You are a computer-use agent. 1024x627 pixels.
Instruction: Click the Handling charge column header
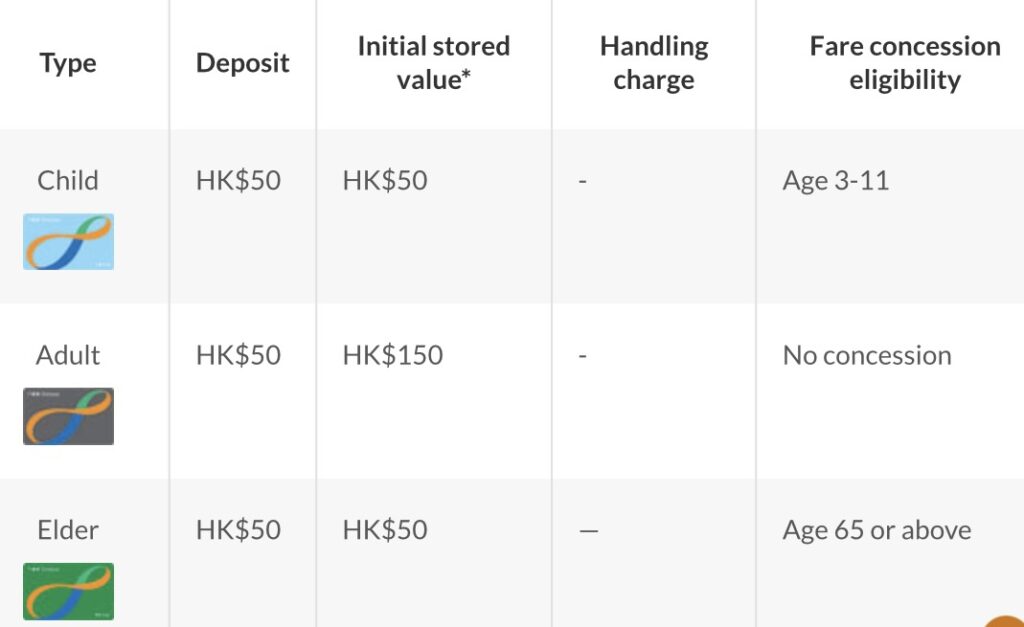[654, 63]
